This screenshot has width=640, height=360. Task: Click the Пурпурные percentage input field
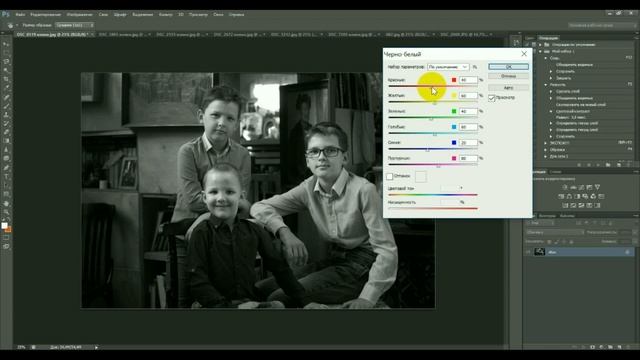coord(468,158)
